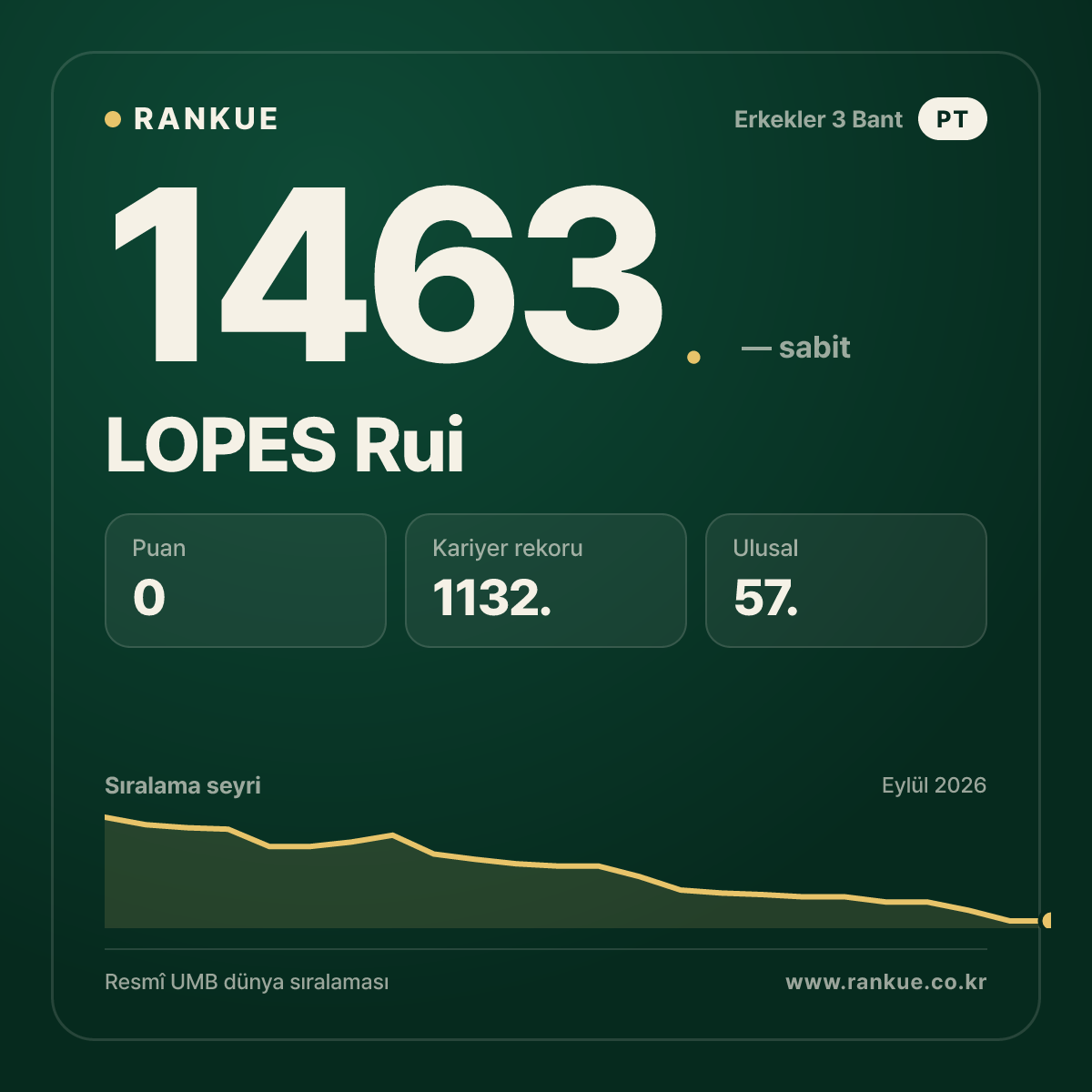Open the Kariyer rekoru card
This screenshot has height=1092, width=1092.
pos(546,581)
